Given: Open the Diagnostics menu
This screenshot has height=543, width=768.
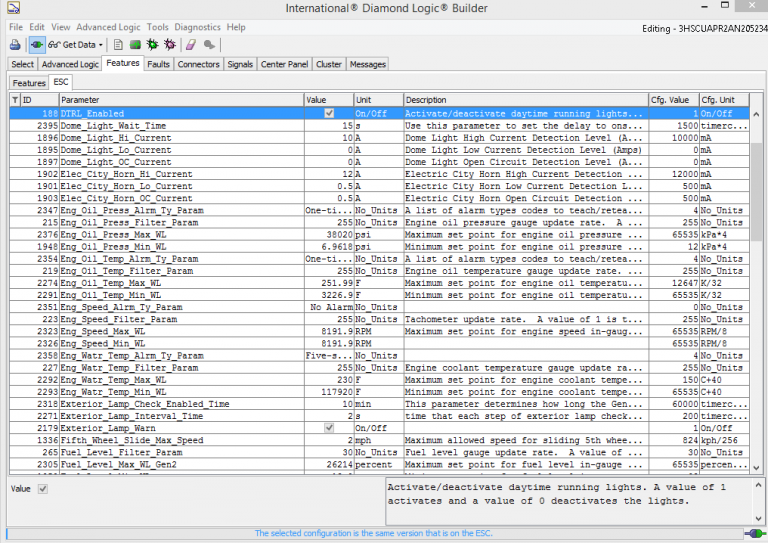Looking at the screenshot, I should (x=197, y=27).
